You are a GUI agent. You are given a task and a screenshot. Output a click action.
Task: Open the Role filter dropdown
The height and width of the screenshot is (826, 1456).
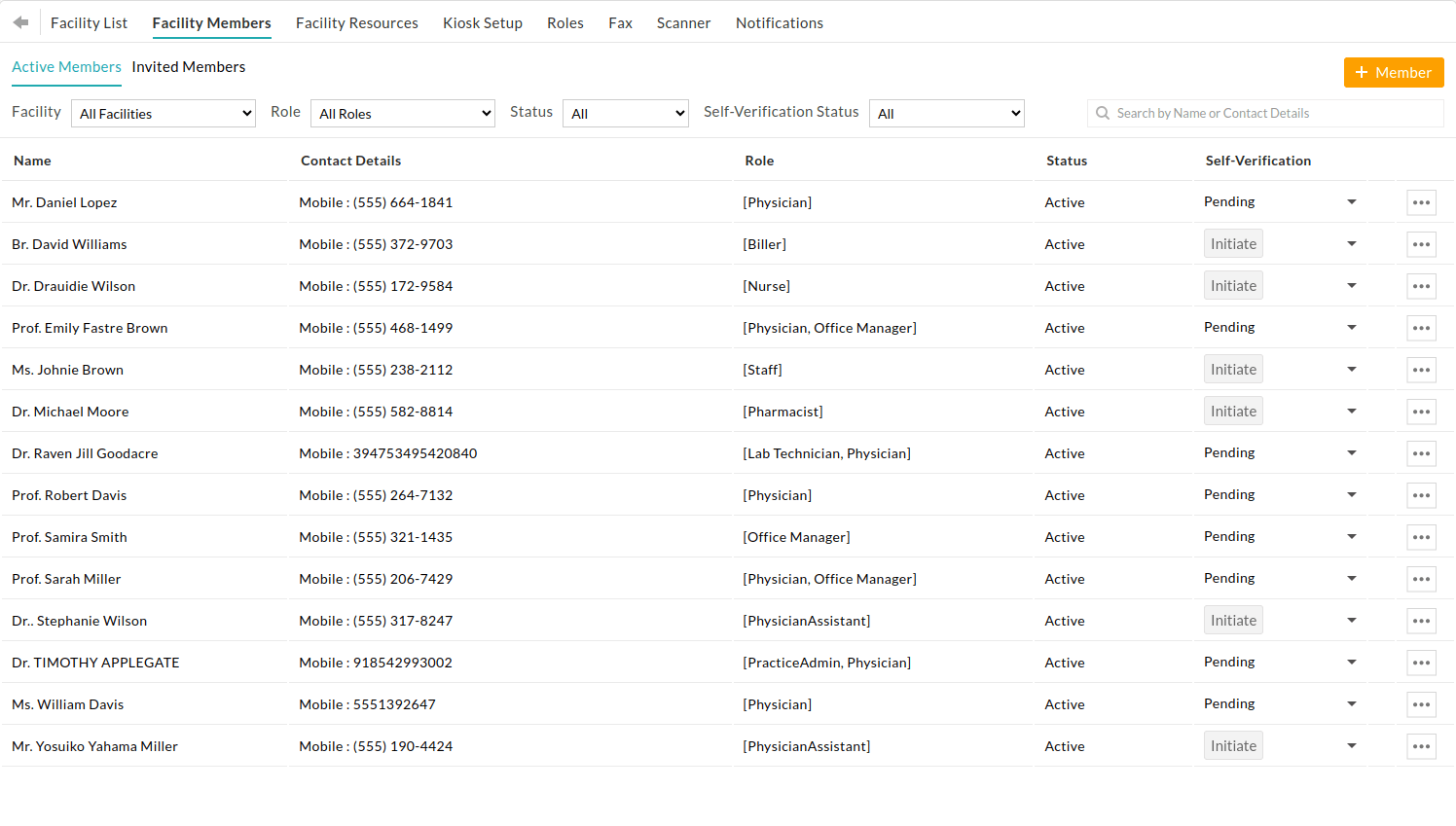(x=403, y=114)
